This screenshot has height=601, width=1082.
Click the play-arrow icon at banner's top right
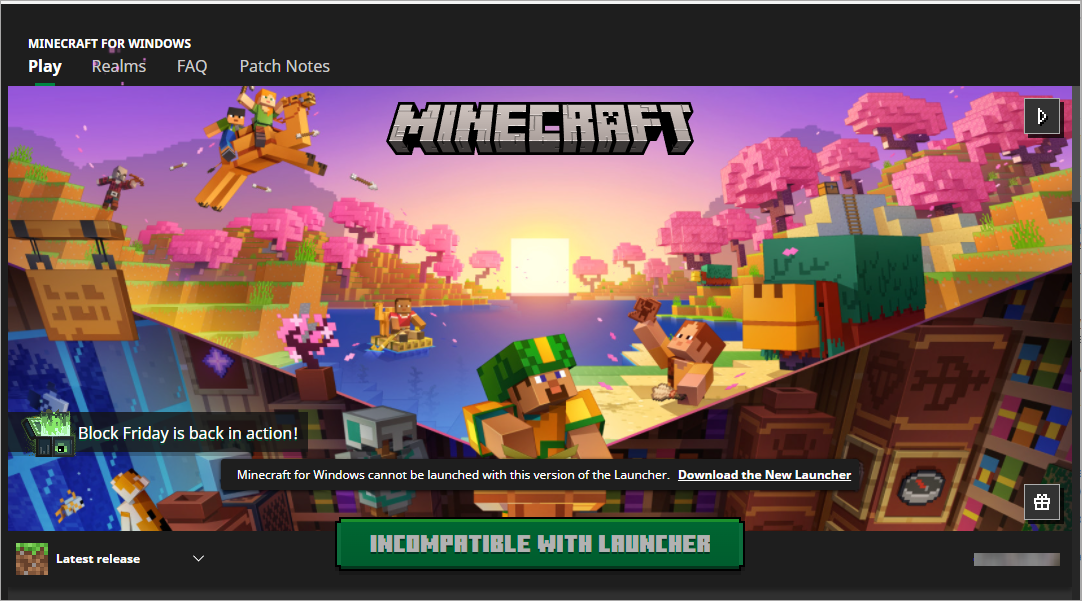tap(1042, 116)
